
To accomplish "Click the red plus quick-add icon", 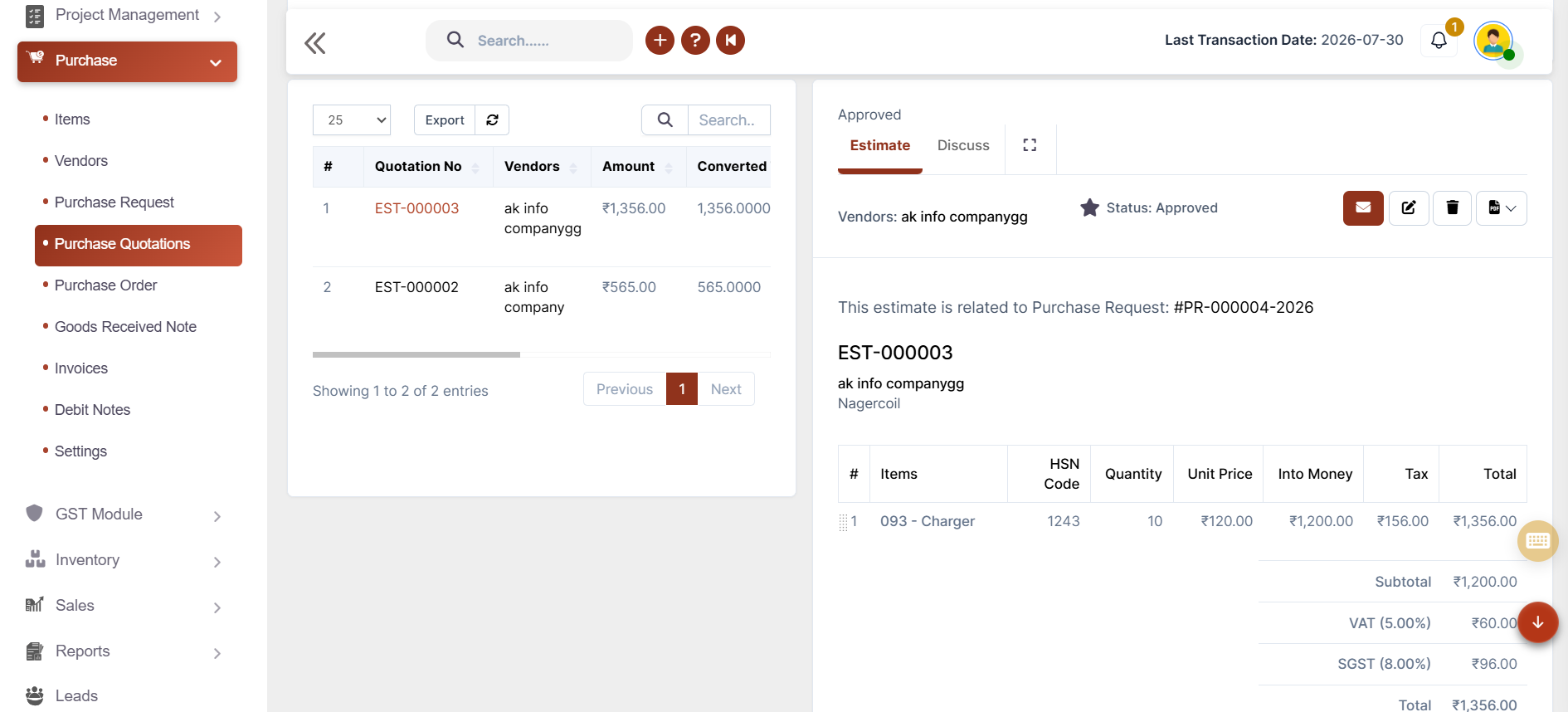I will pyautogui.click(x=660, y=40).
